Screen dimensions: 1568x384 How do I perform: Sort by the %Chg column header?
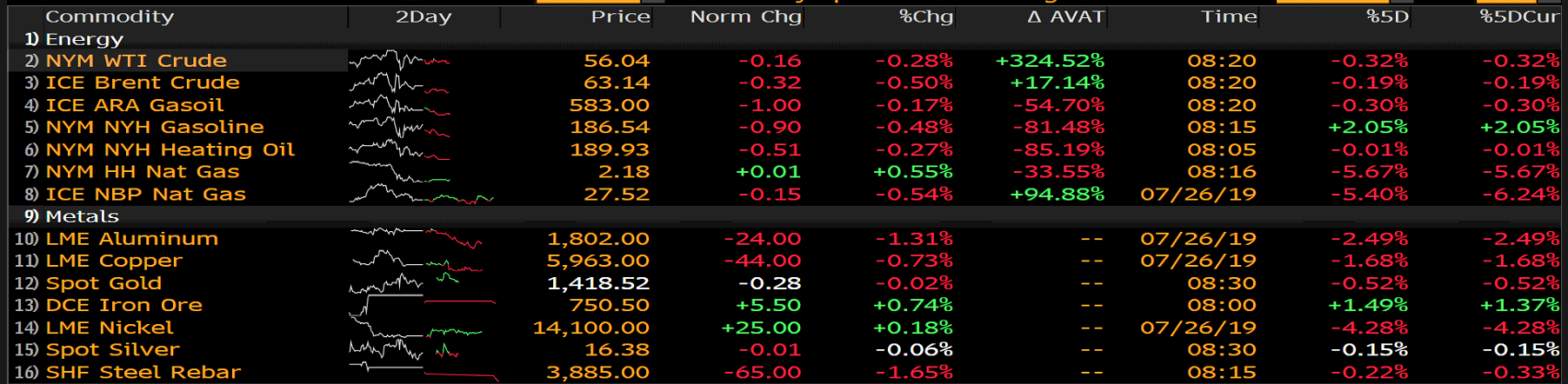click(925, 17)
